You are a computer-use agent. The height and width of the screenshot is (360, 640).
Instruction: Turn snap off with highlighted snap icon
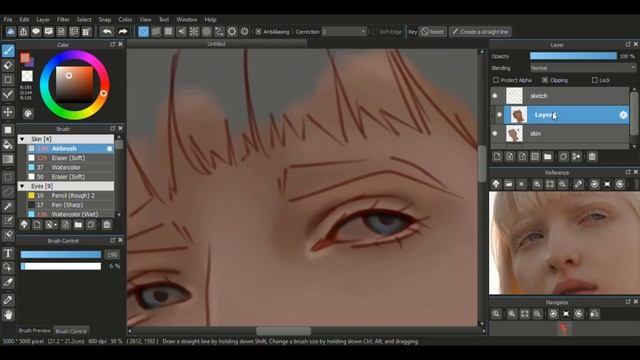coord(143,31)
